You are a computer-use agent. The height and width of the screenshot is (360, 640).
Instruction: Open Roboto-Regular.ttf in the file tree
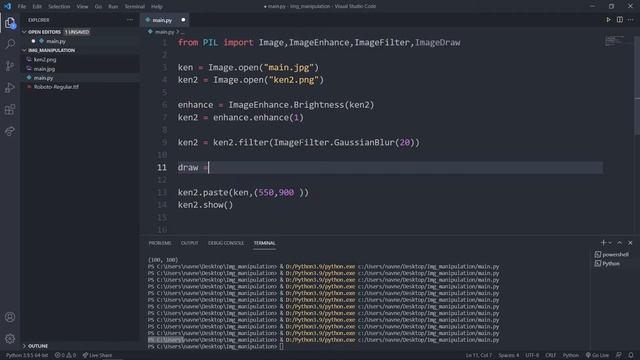(56, 87)
